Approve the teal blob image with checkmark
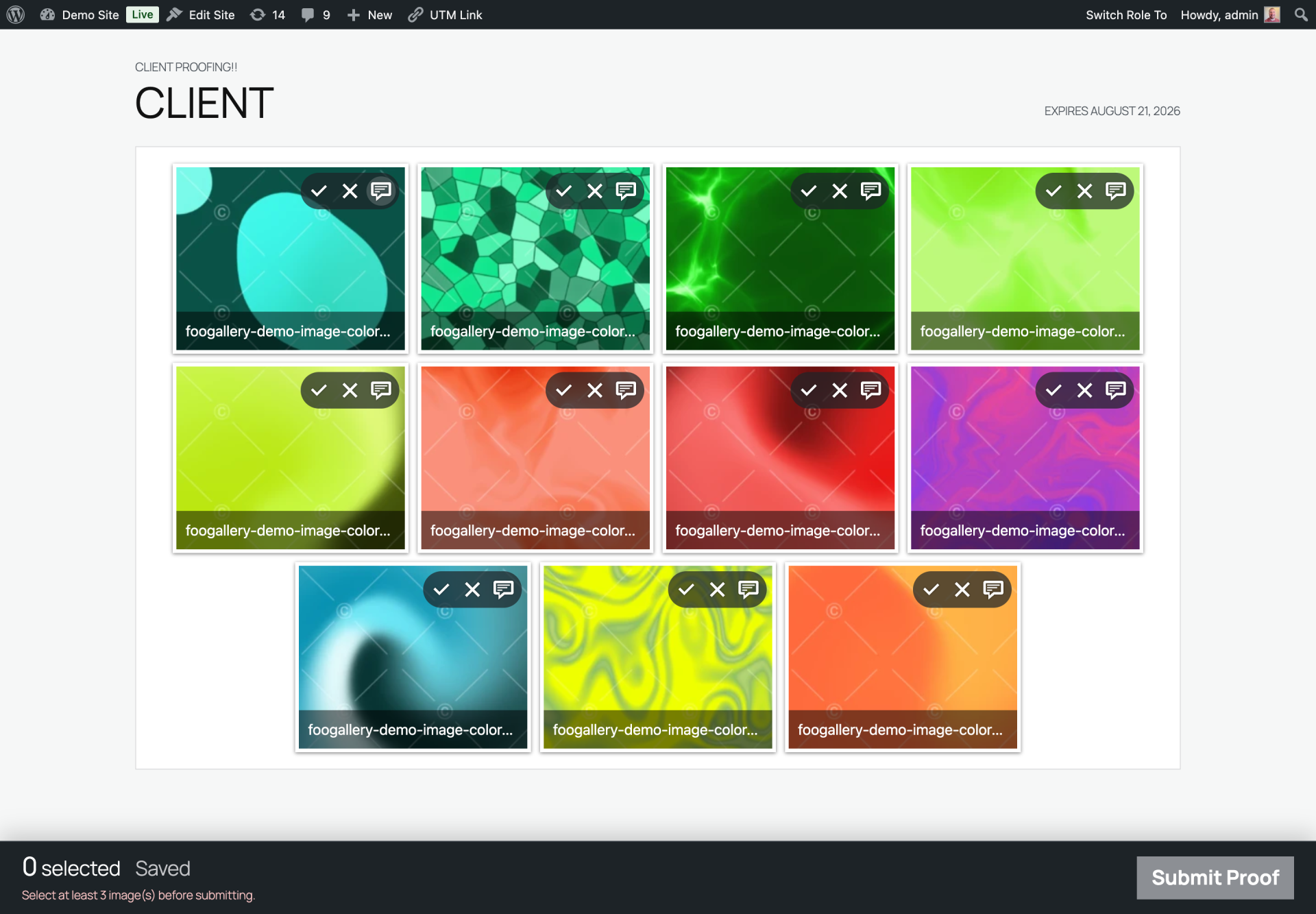Viewport: 1316px width, 914px height. tap(319, 191)
